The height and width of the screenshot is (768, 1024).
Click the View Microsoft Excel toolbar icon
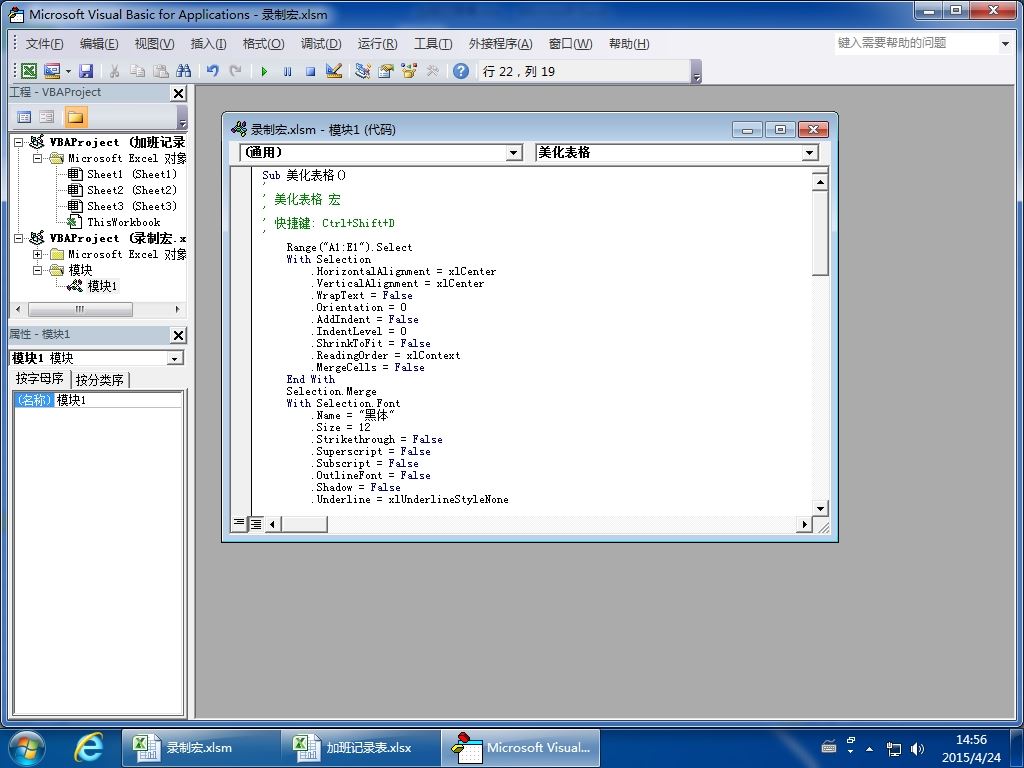(x=29, y=71)
